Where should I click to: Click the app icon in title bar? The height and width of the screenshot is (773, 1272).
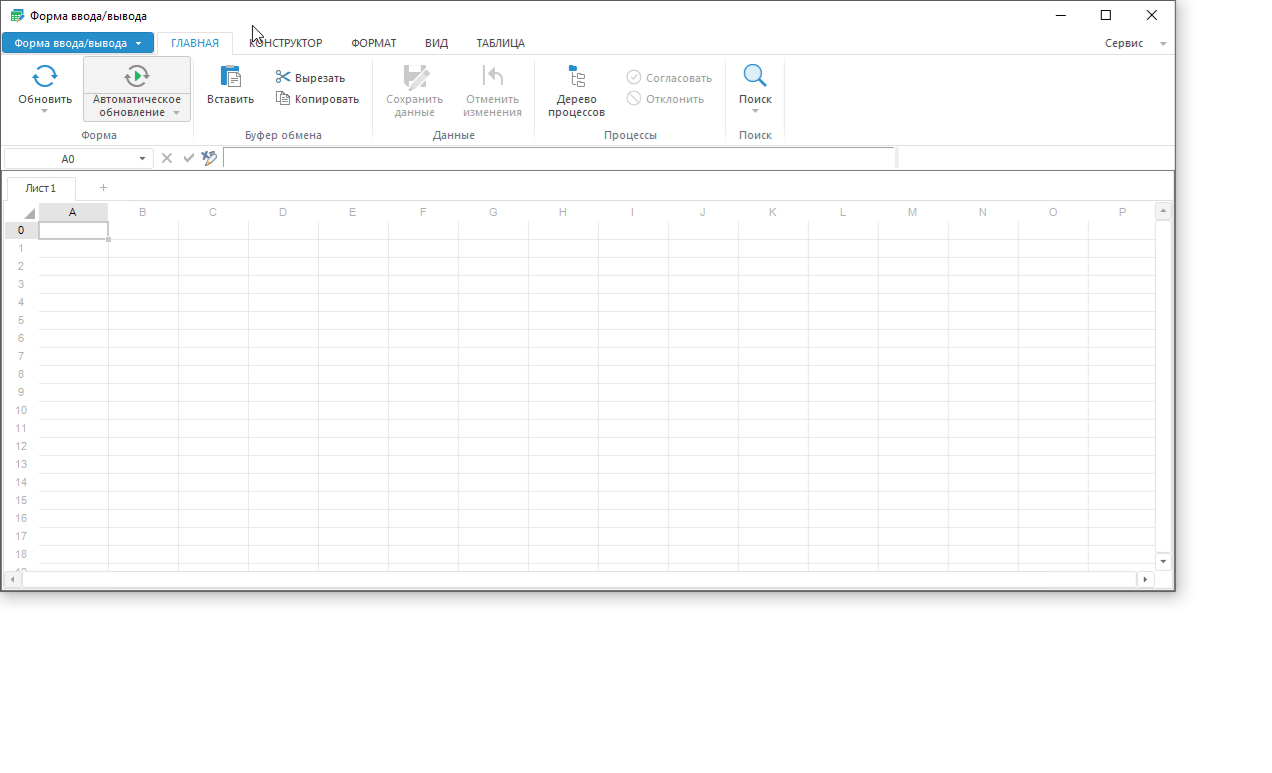[17, 15]
